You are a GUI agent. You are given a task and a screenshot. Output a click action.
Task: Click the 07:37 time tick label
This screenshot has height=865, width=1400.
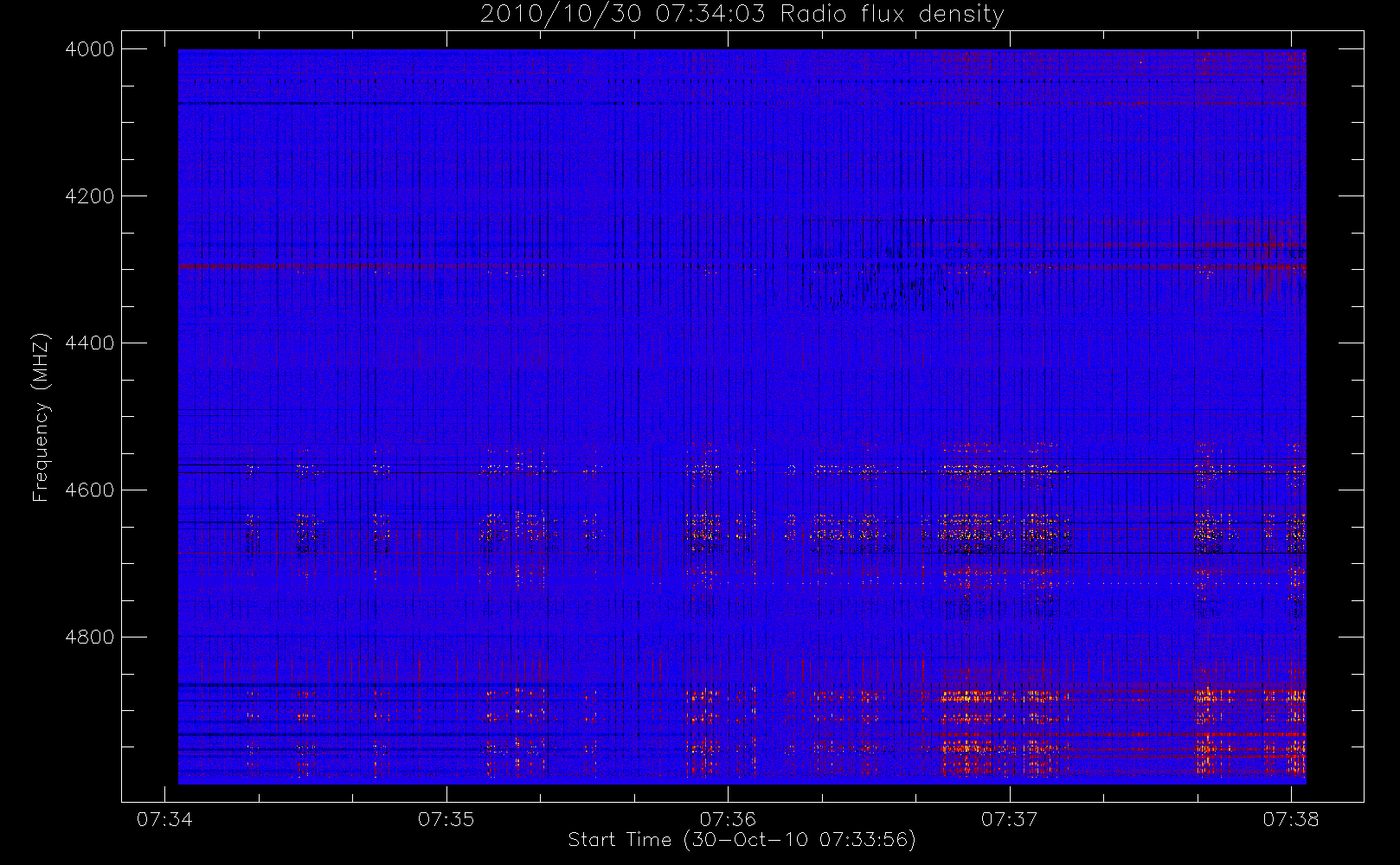pos(1010,819)
